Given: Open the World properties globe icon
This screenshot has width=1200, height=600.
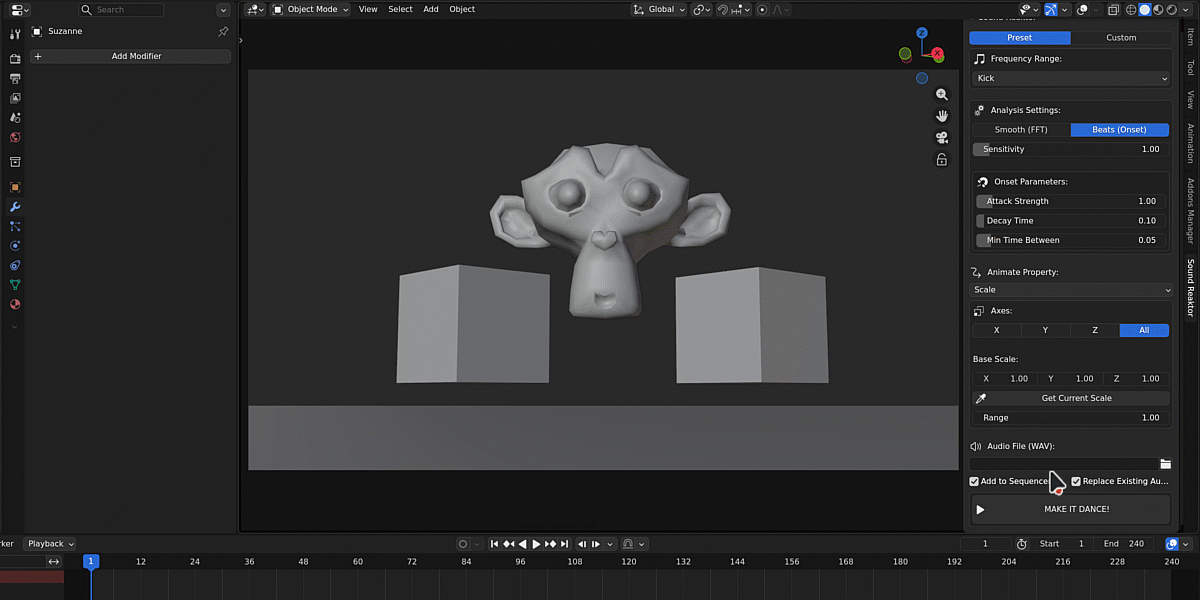Looking at the screenshot, I should [x=15, y=138].
